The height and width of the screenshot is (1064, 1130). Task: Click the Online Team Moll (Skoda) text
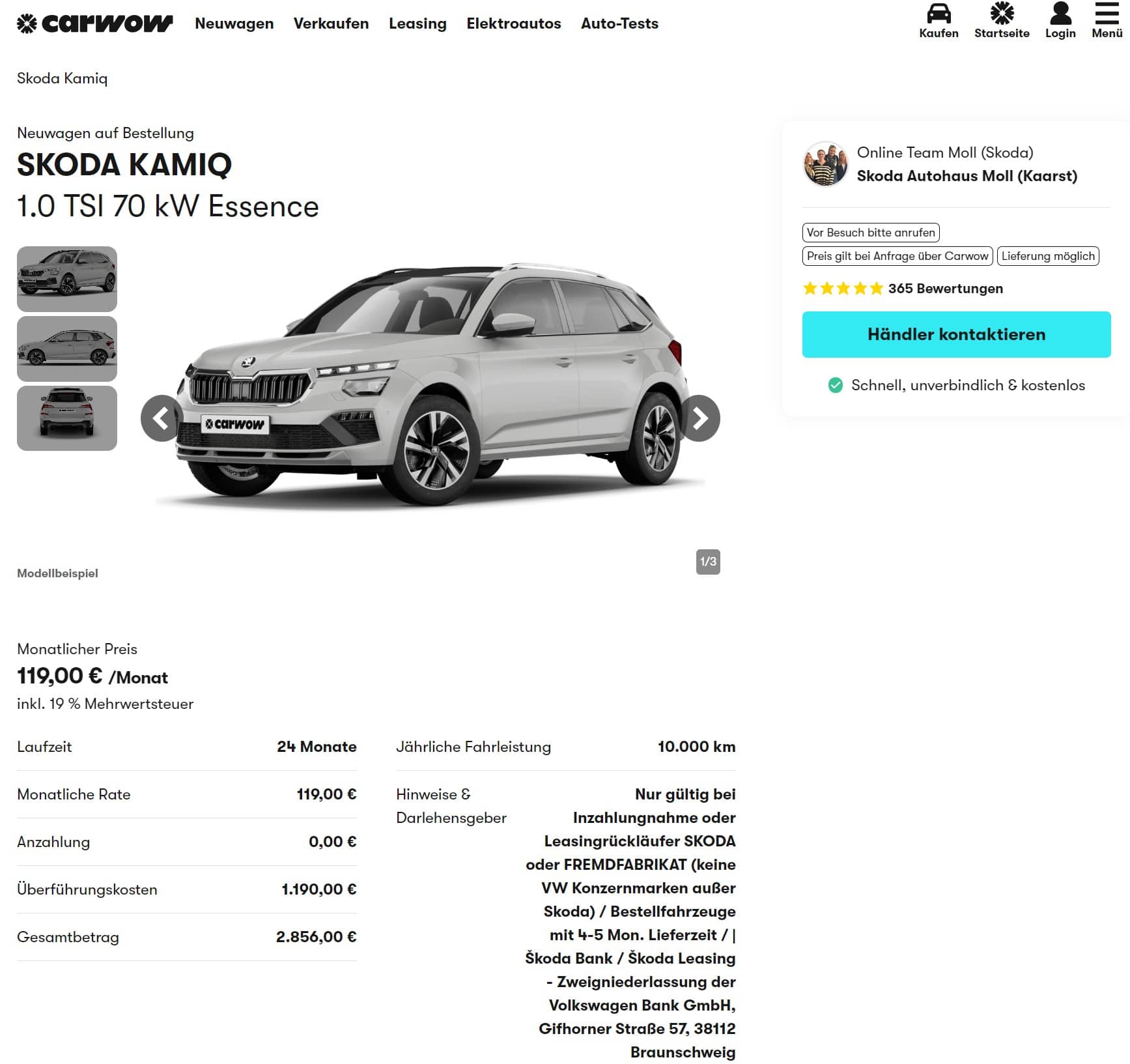pyautogui.click(x=945, y=152)
